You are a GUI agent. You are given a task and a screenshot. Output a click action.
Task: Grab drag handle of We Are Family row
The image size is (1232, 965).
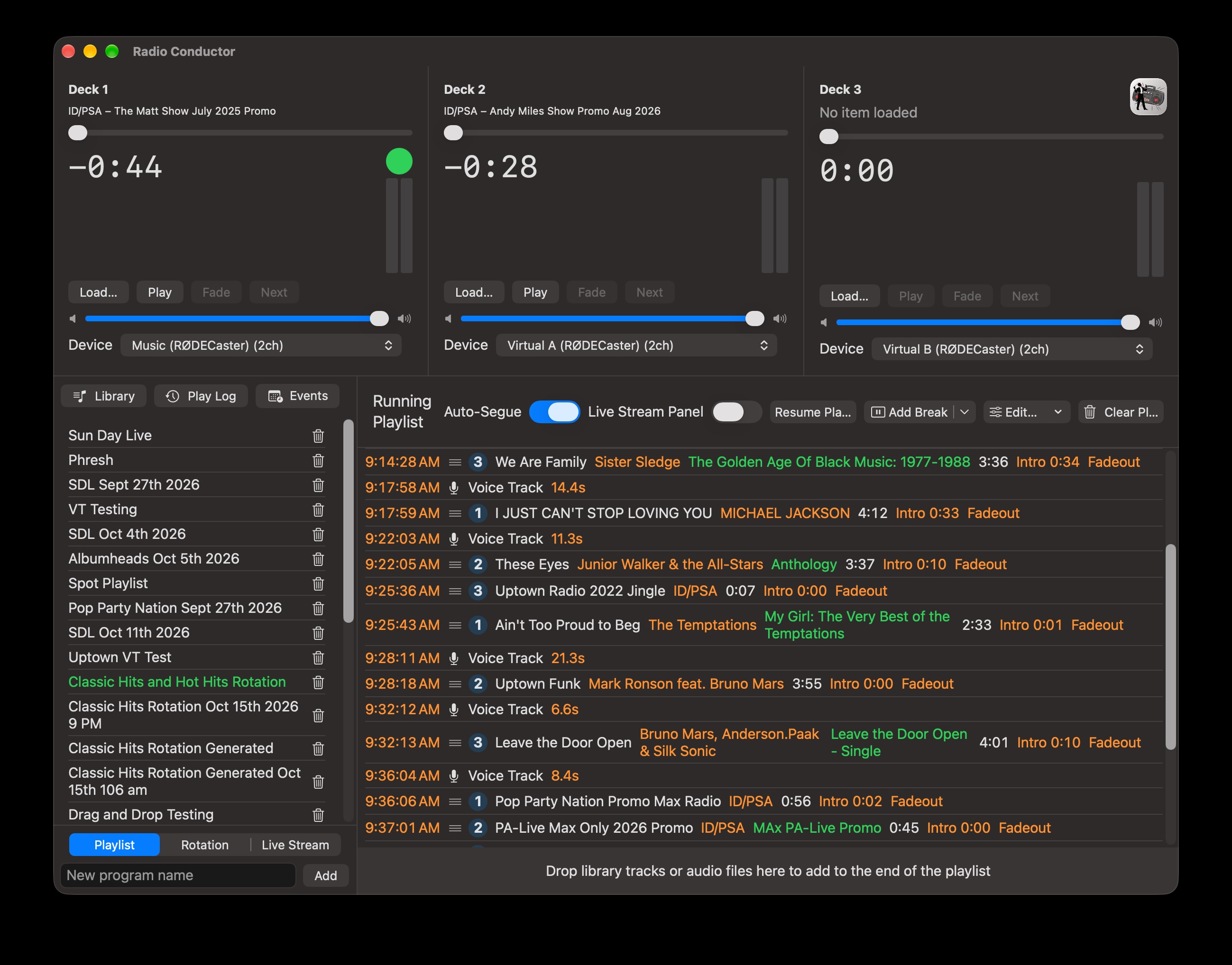click(x=455, y=462)
